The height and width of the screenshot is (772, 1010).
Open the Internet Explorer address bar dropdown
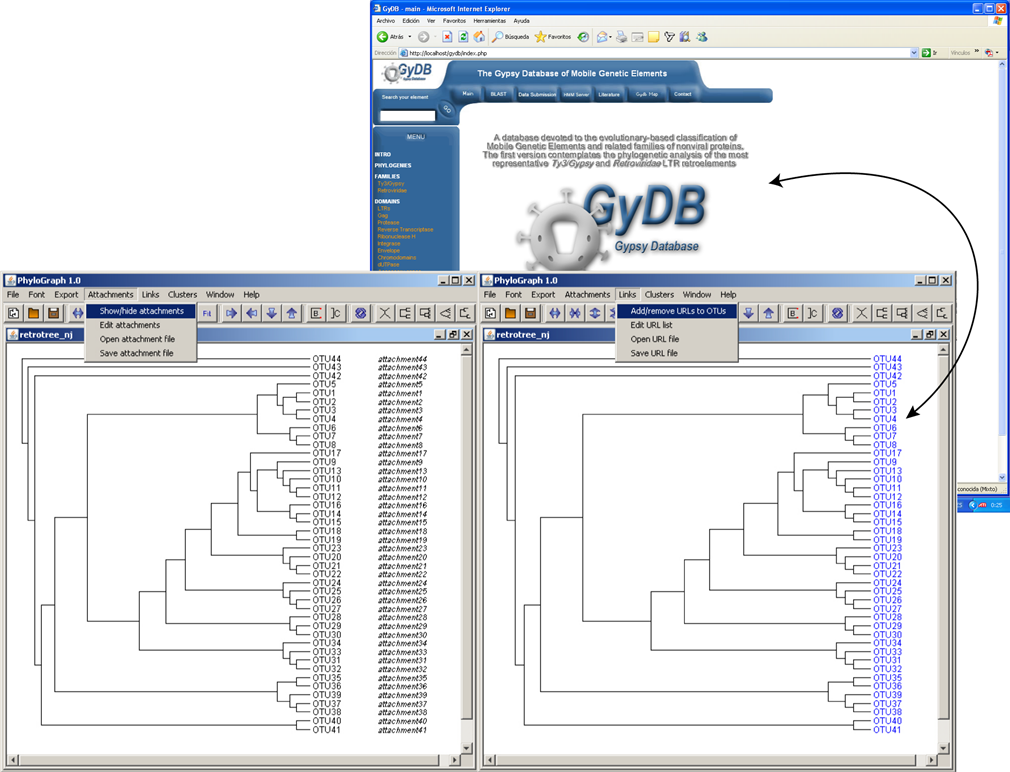(914, 53)
